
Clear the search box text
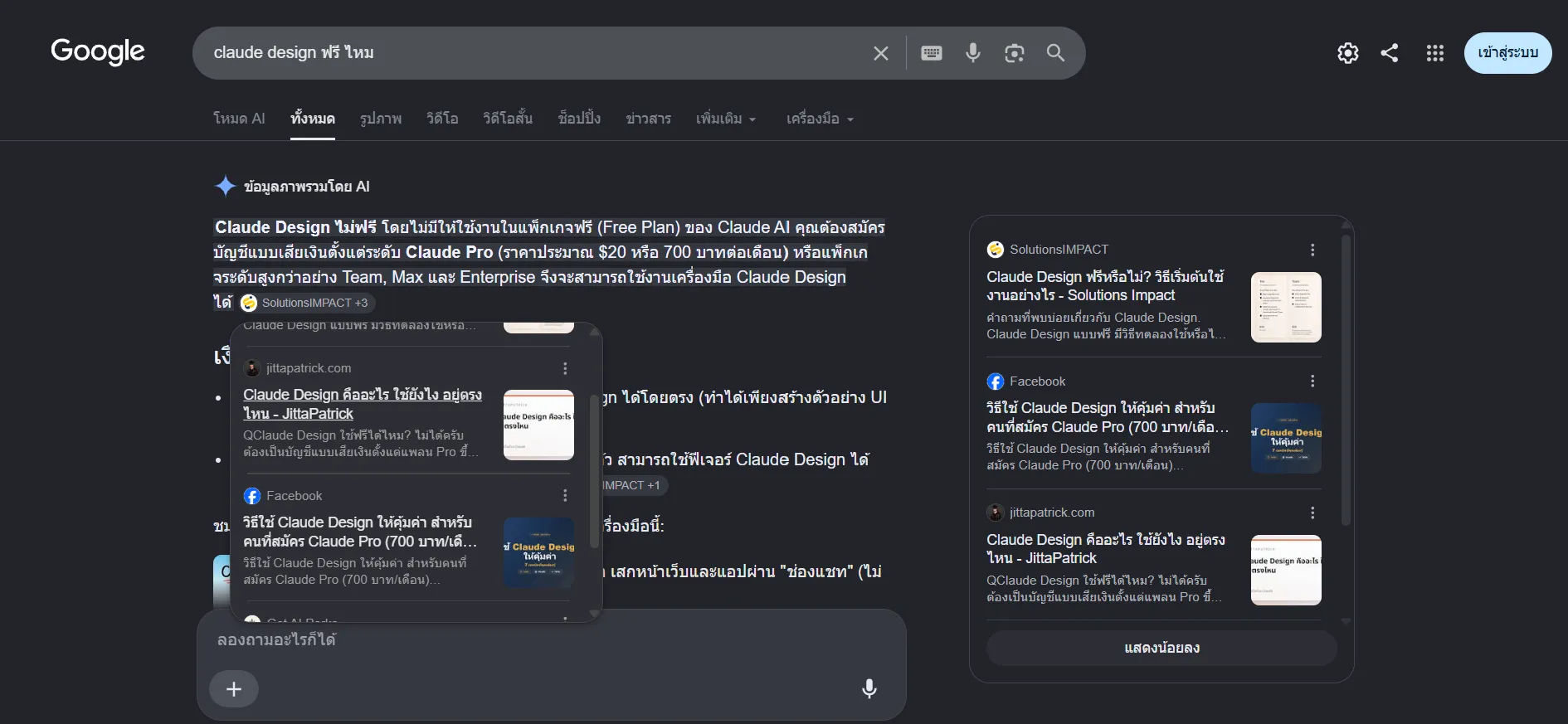click(880, 53)
